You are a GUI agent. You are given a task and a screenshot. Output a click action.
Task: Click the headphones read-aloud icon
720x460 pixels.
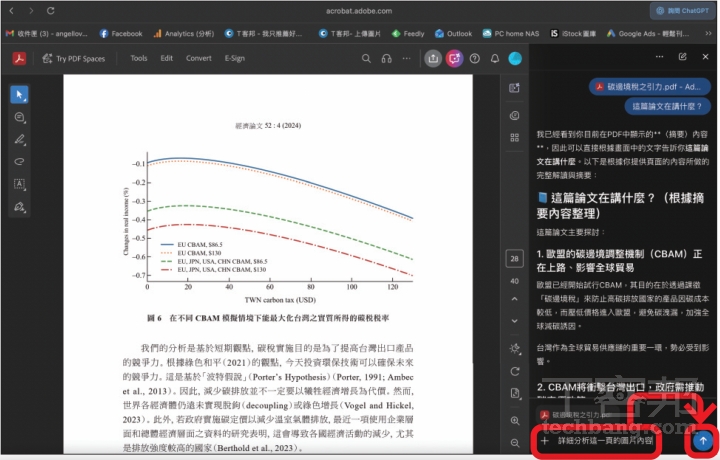pyautogui.click(x=387, y=58)
